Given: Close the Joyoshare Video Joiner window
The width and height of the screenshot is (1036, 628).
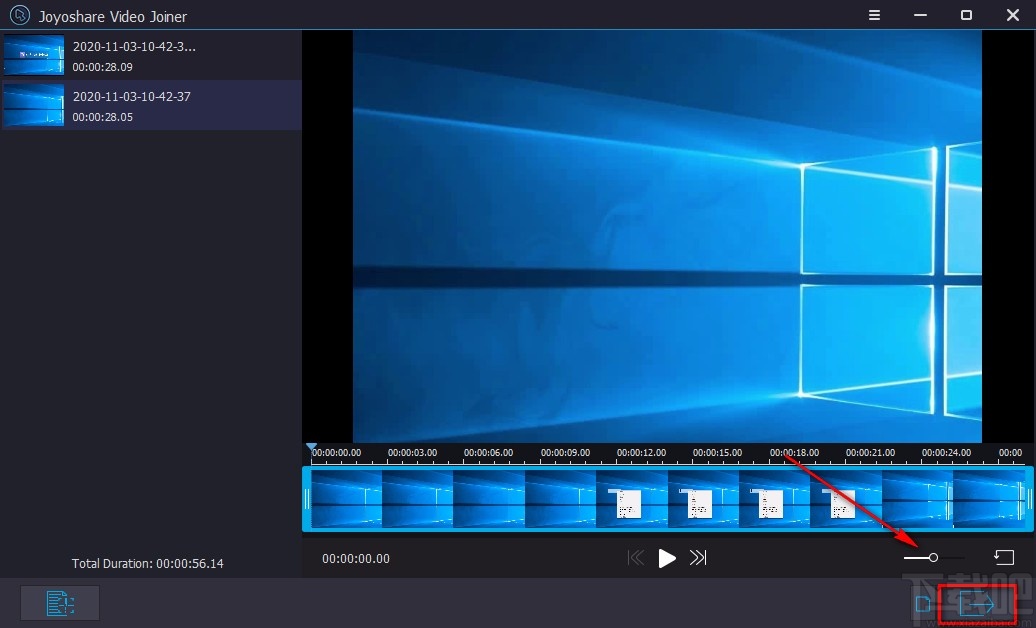Looking at the screenshot, I should pyautogui.click(x=1012, y=15).
